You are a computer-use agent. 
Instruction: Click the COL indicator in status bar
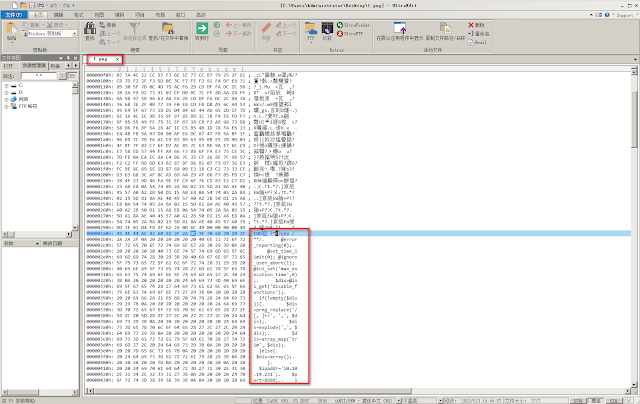point(615,401)
